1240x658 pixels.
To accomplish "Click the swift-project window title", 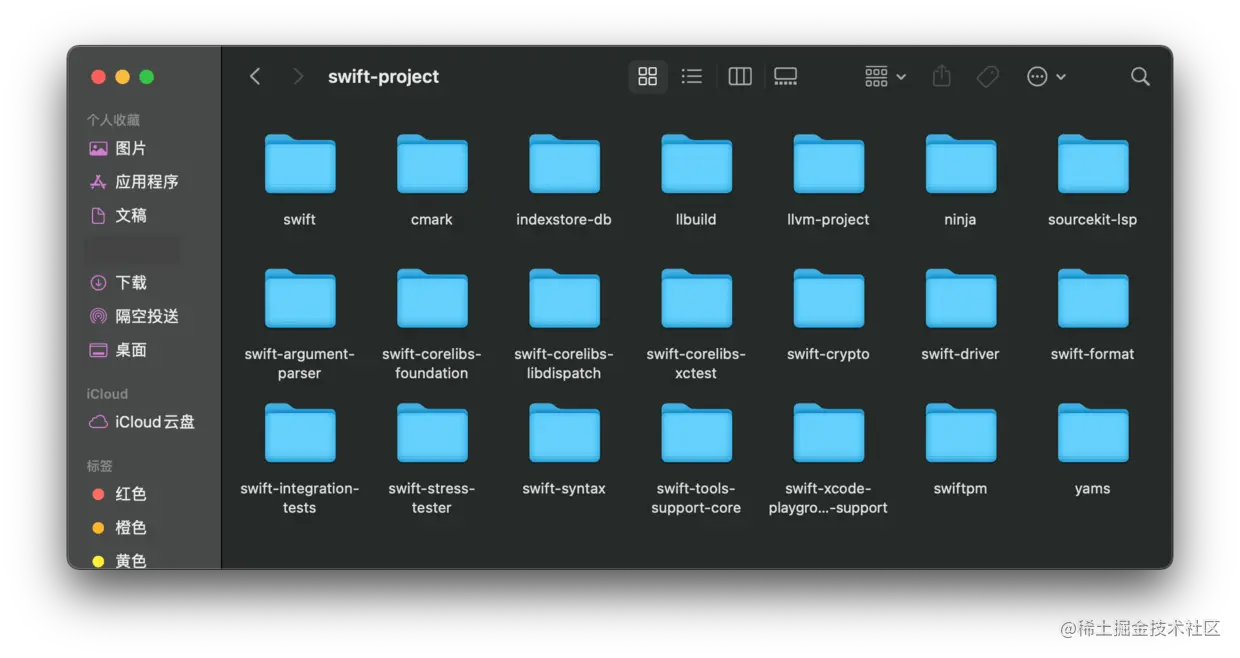I will point(383,77).
